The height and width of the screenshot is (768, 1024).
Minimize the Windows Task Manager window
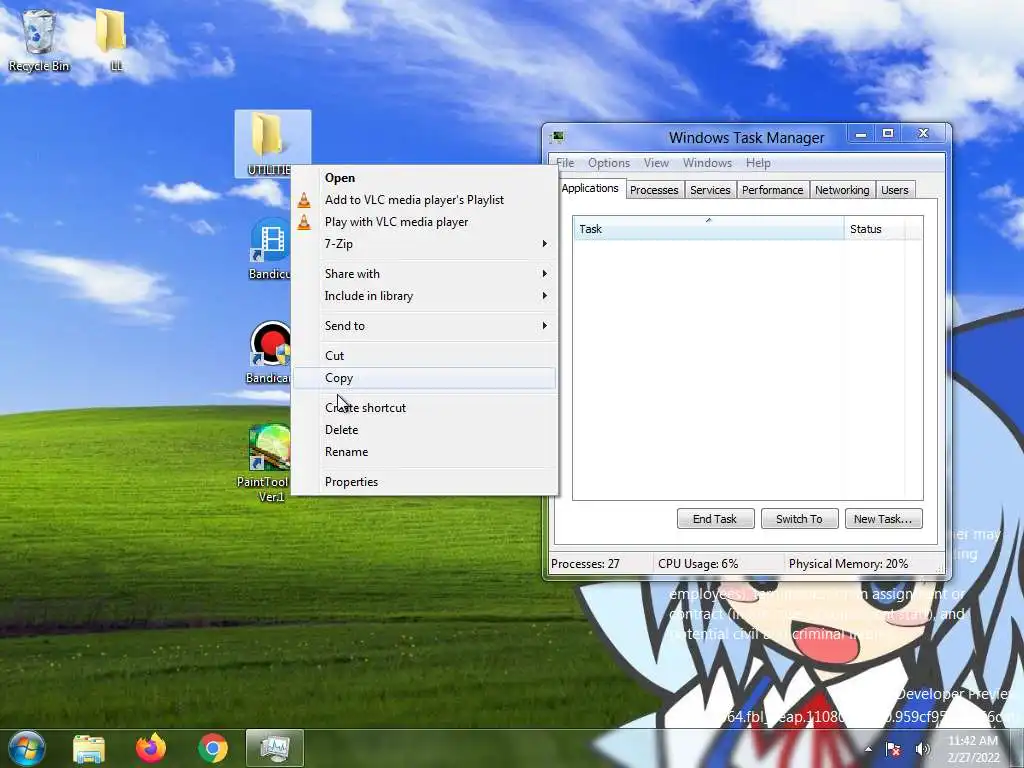(x=861, y=134)
